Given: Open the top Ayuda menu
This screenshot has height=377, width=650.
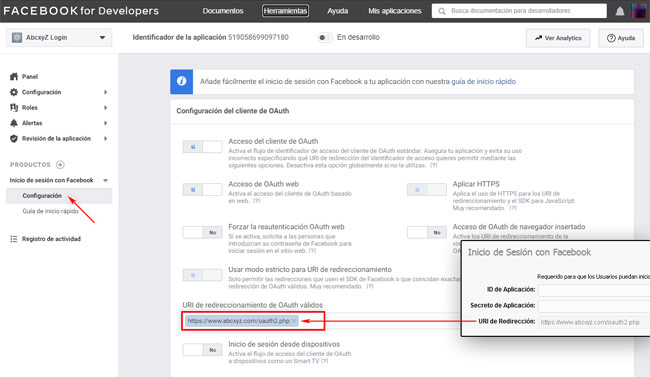Looking at the screenshot, I should [x=337, y=11].
